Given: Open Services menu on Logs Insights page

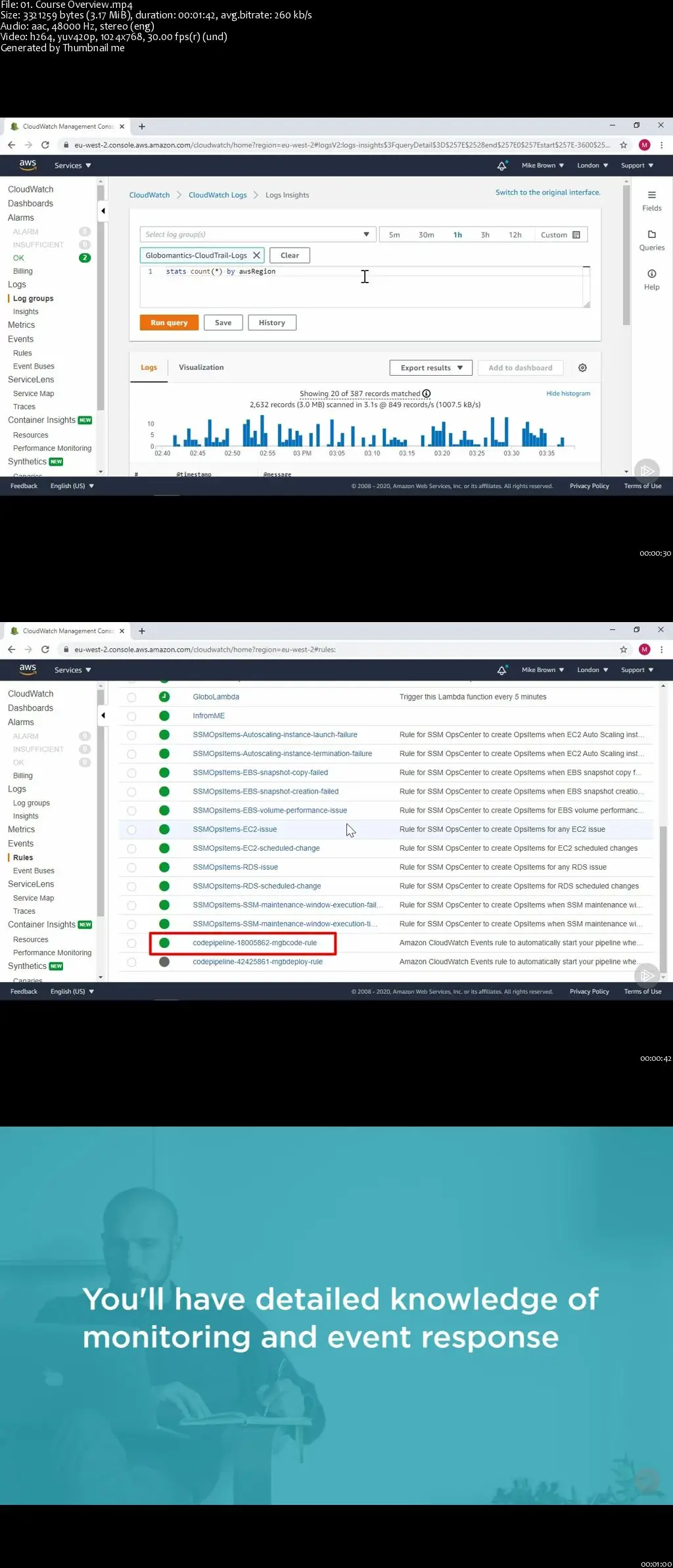Looking at the screenshot, I should 72,166.
